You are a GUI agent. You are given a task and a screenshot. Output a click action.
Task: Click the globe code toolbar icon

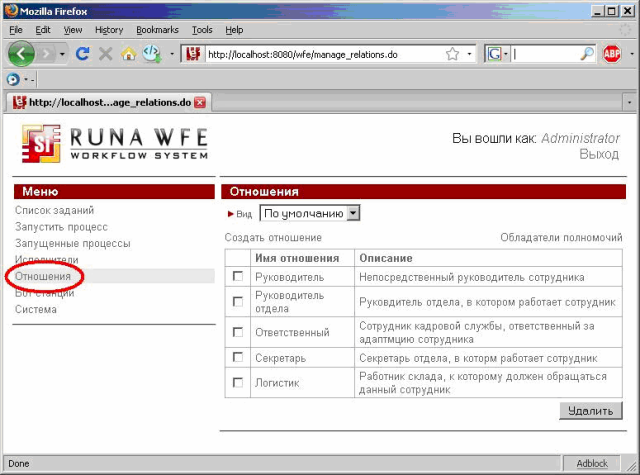point(151,53)
